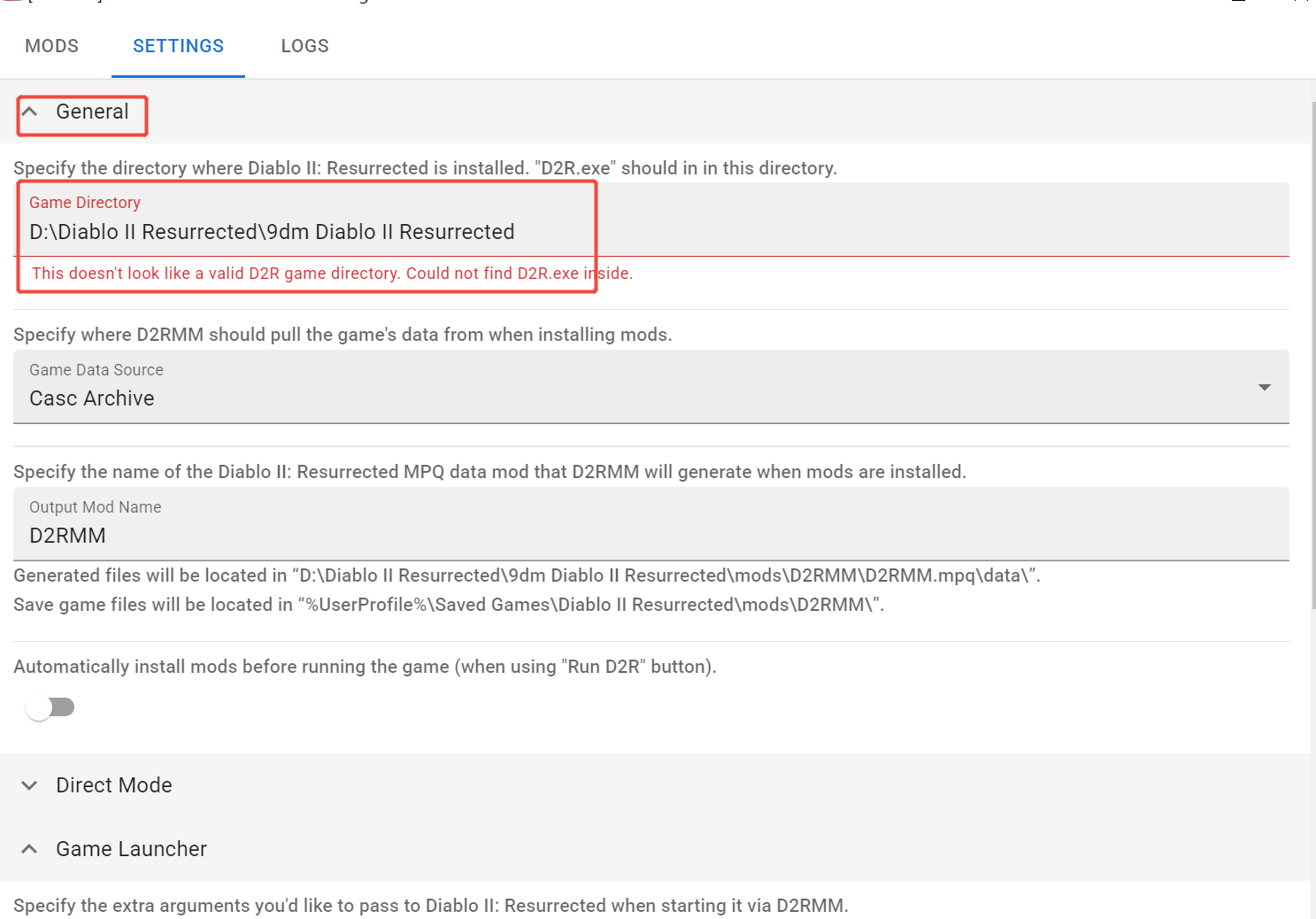The height and width of the screenshot is (919, 1316).
Task: Click the vertical scrollbar on the right
Action: (1312, 354)
